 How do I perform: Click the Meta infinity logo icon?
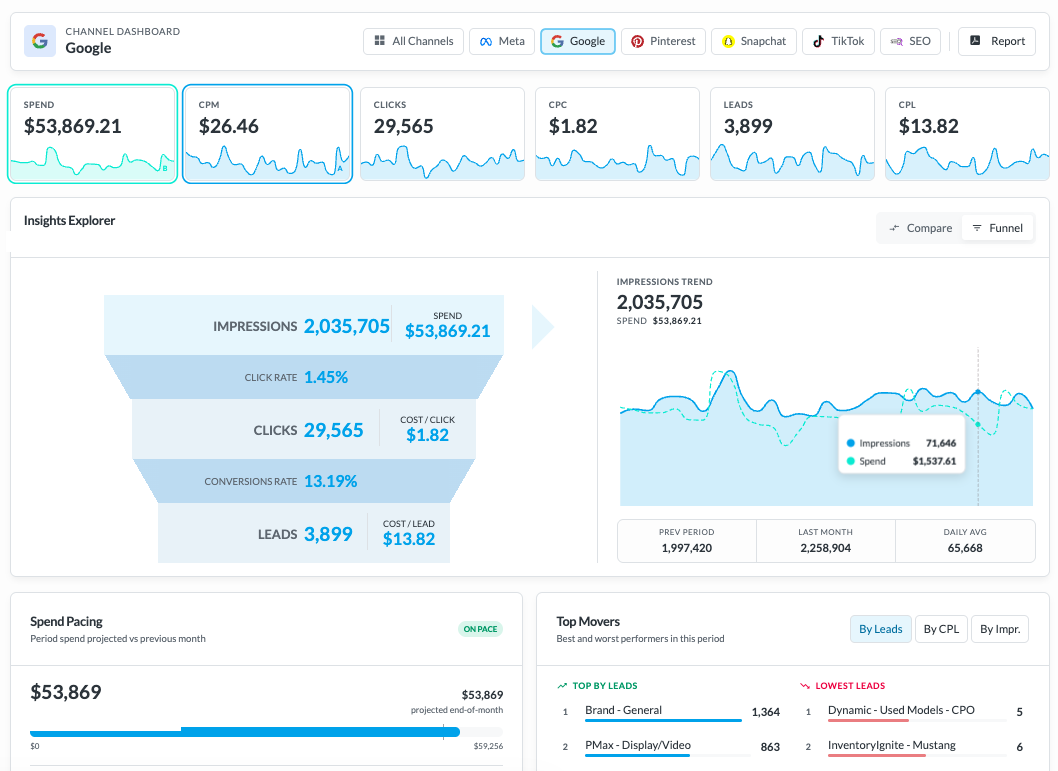[486, 42]
